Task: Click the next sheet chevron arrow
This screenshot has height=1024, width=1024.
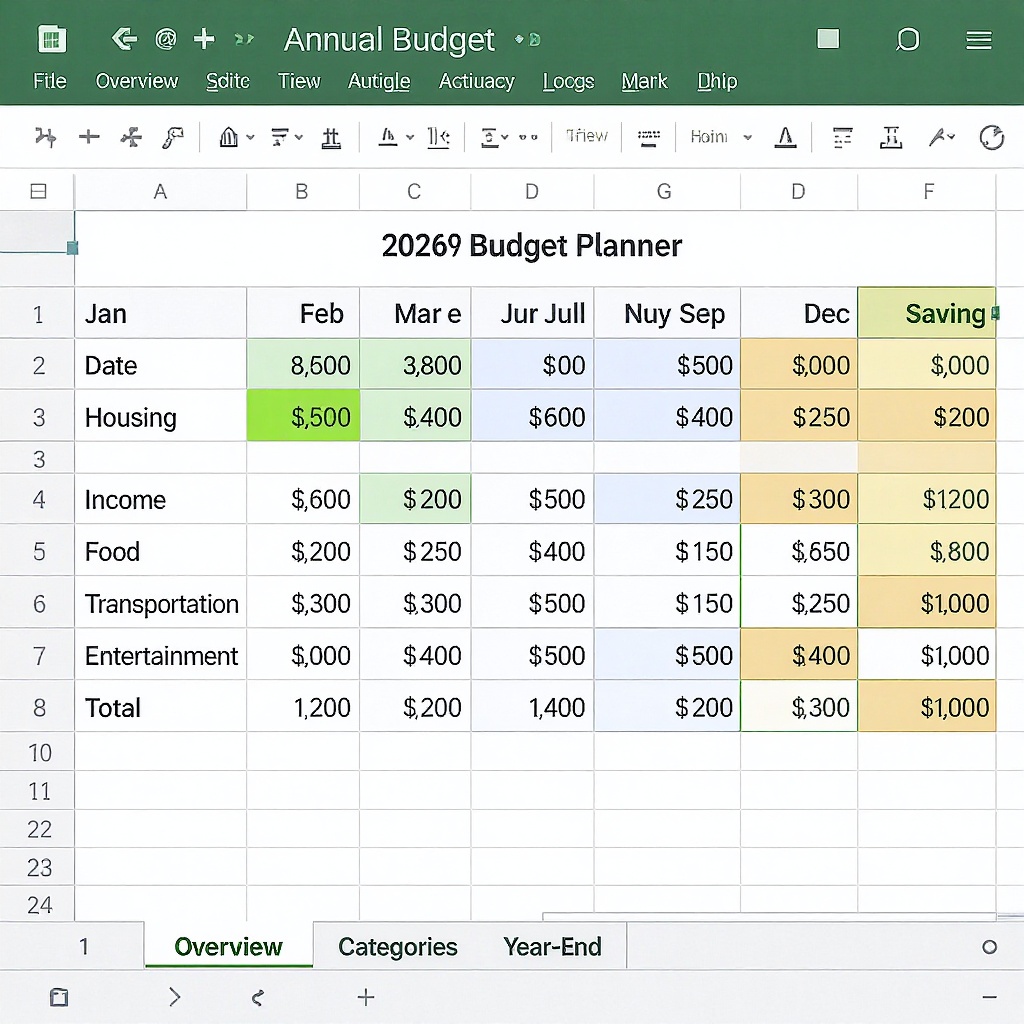Action: point(174,997)
